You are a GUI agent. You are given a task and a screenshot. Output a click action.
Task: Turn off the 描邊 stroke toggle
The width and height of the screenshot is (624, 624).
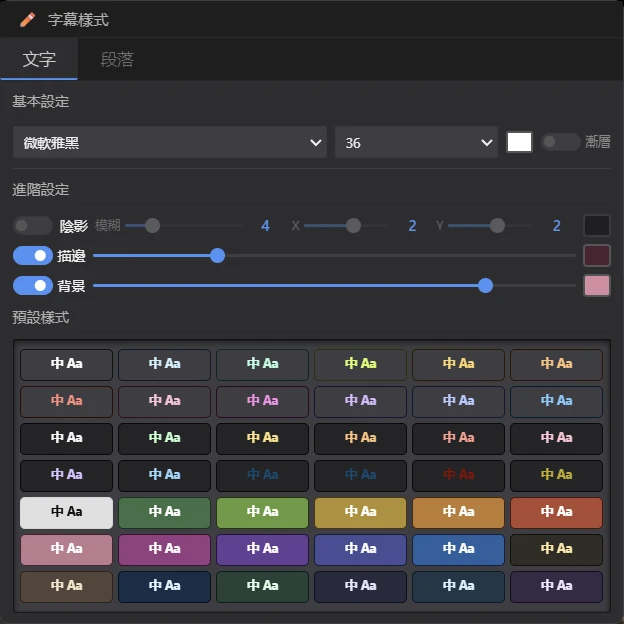click(x=33, y=255)
